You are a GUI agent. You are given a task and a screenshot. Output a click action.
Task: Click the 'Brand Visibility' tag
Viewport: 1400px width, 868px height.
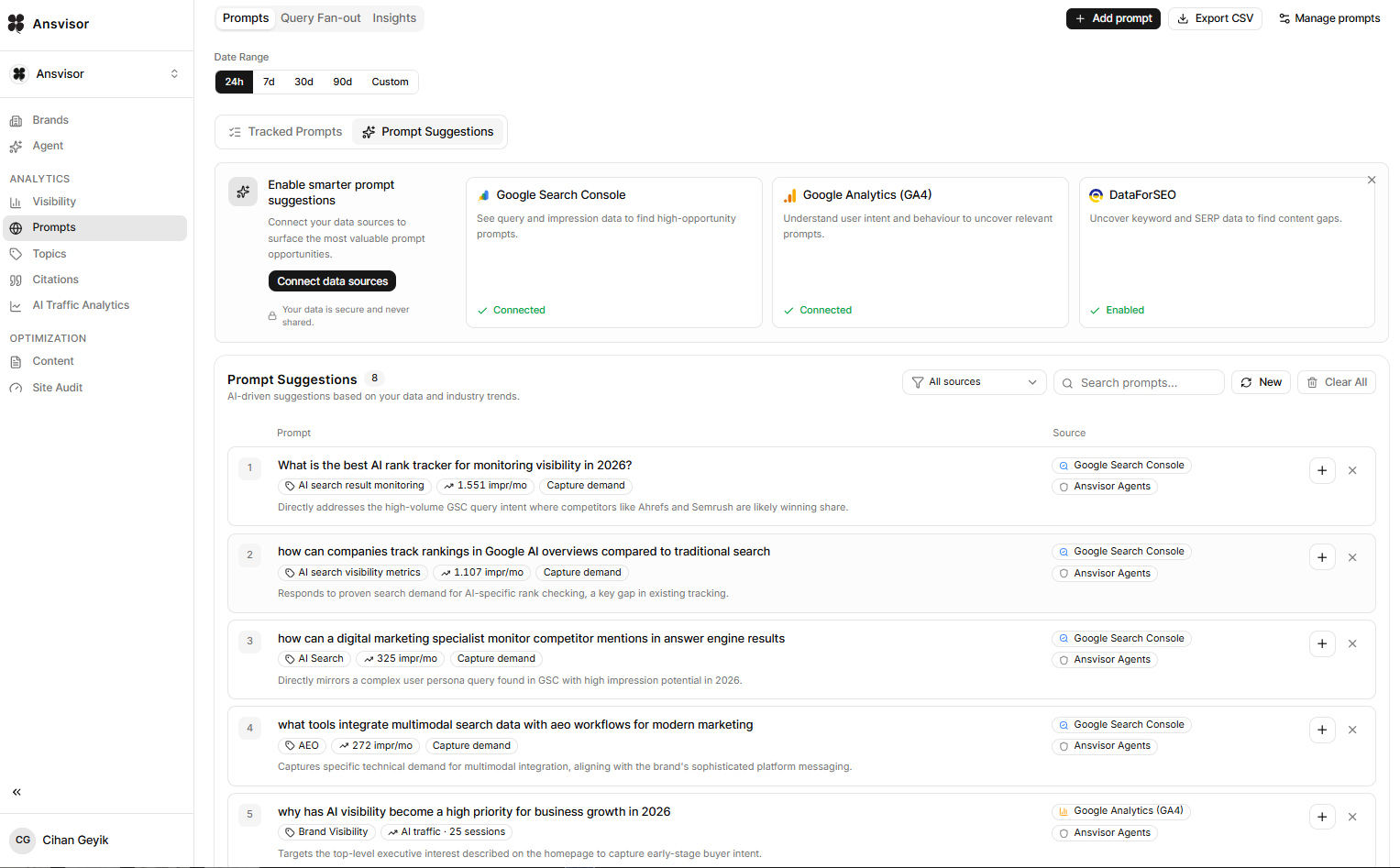click(x=325, y=832)
